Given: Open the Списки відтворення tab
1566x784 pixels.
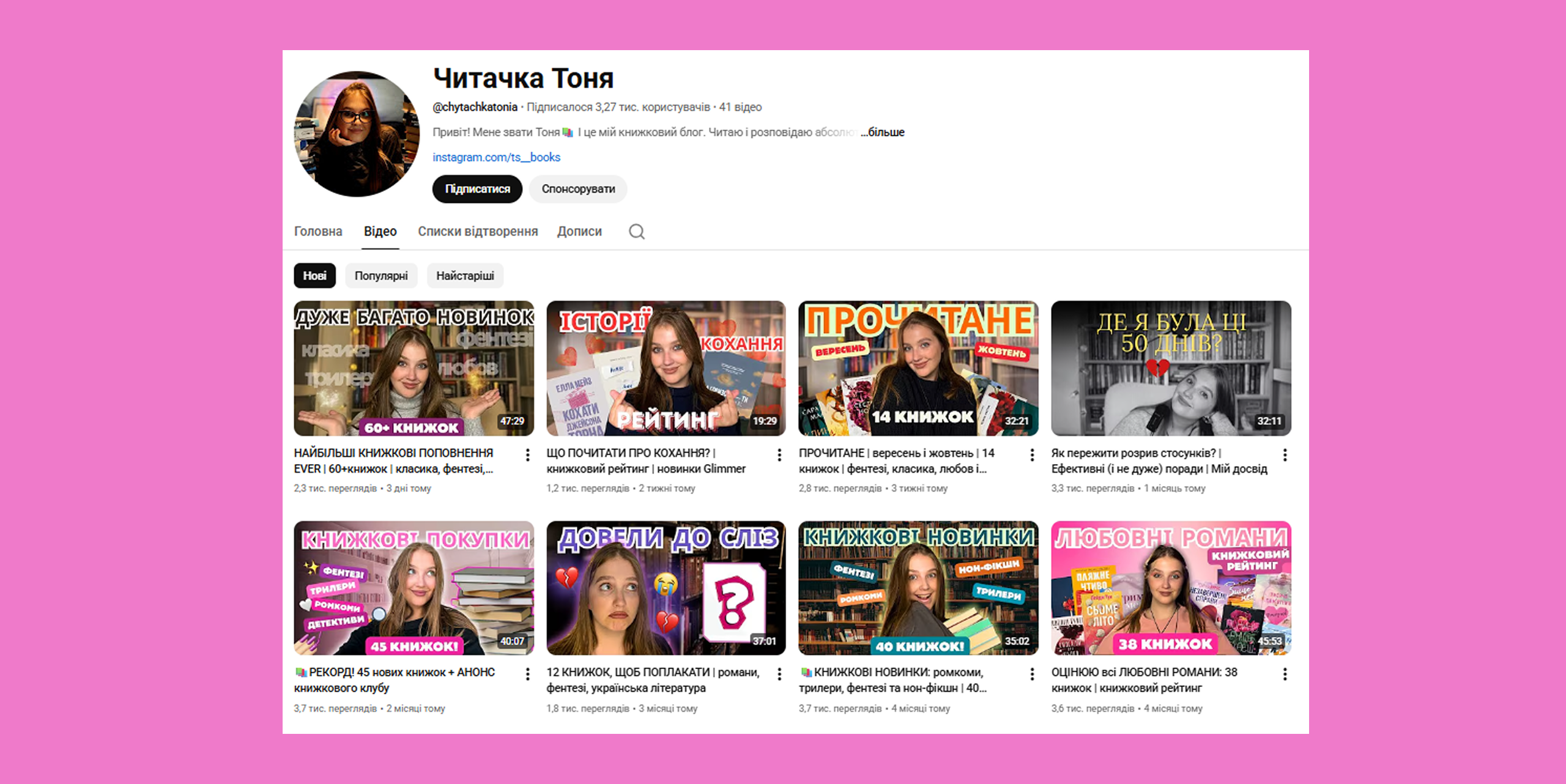Looking at the screenshot, I should pyautogui.click(x=478, y=232).
